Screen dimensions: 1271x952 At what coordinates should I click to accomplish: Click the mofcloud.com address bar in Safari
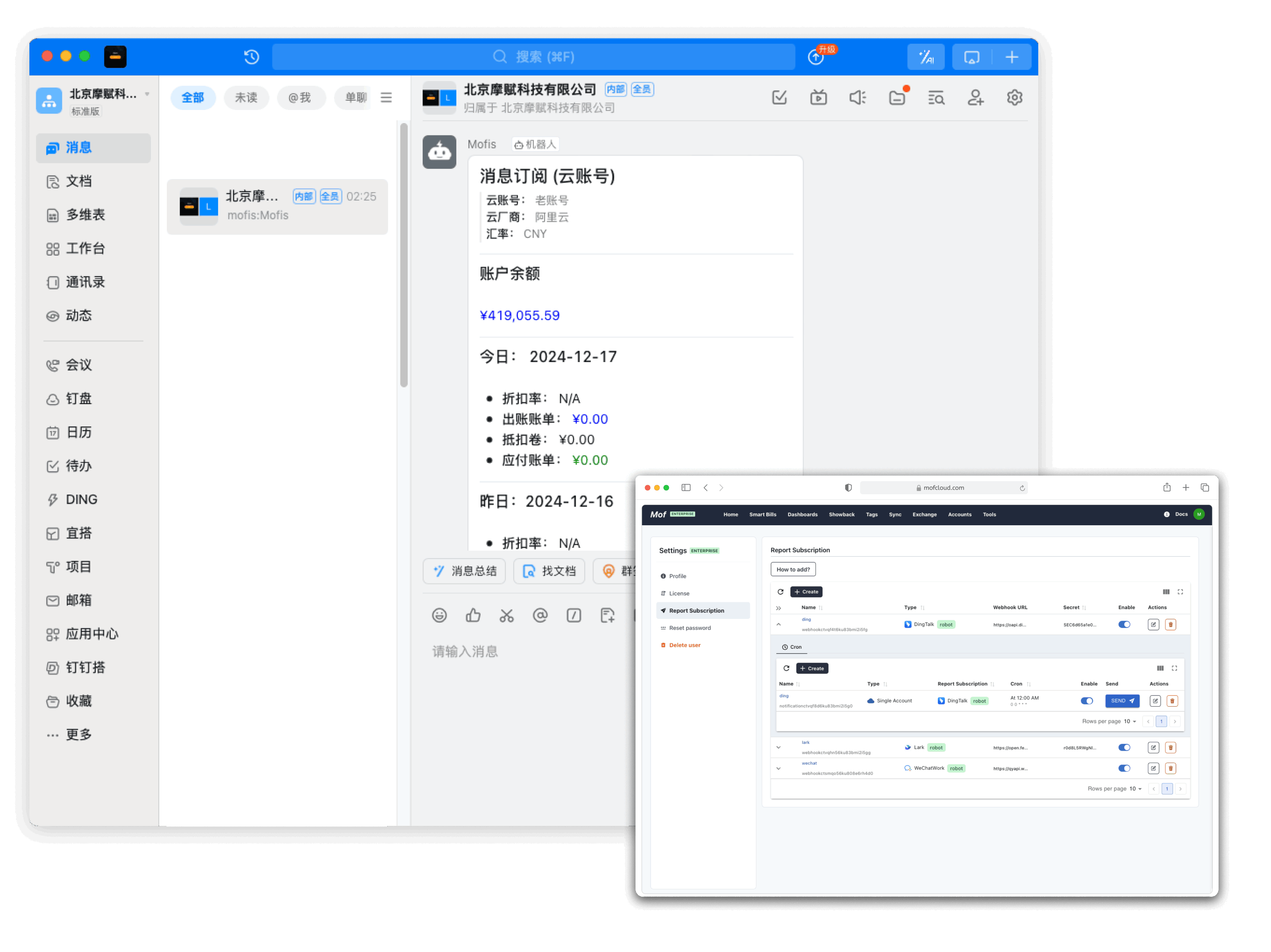(x=943, y=488)
